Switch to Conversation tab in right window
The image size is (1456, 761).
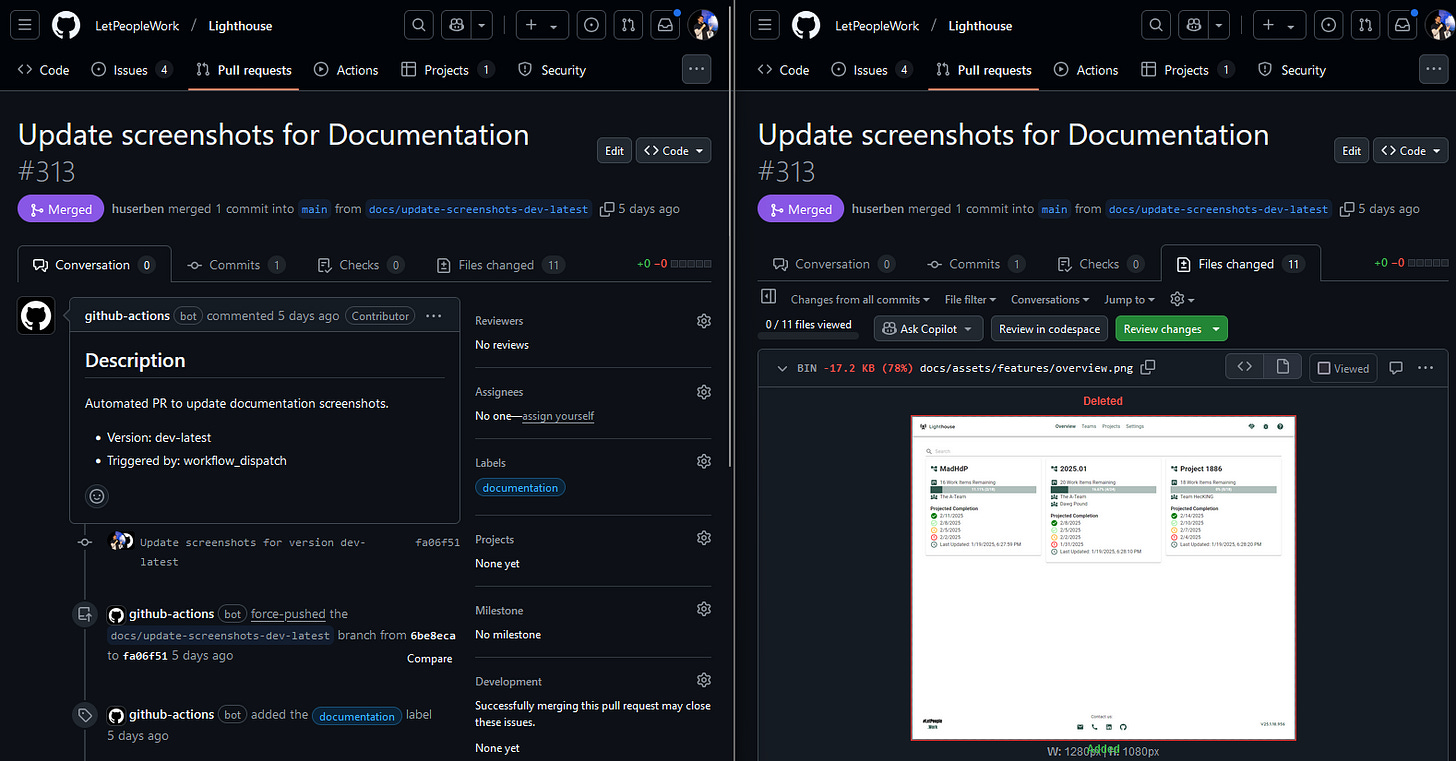click(x=834, y=264)
